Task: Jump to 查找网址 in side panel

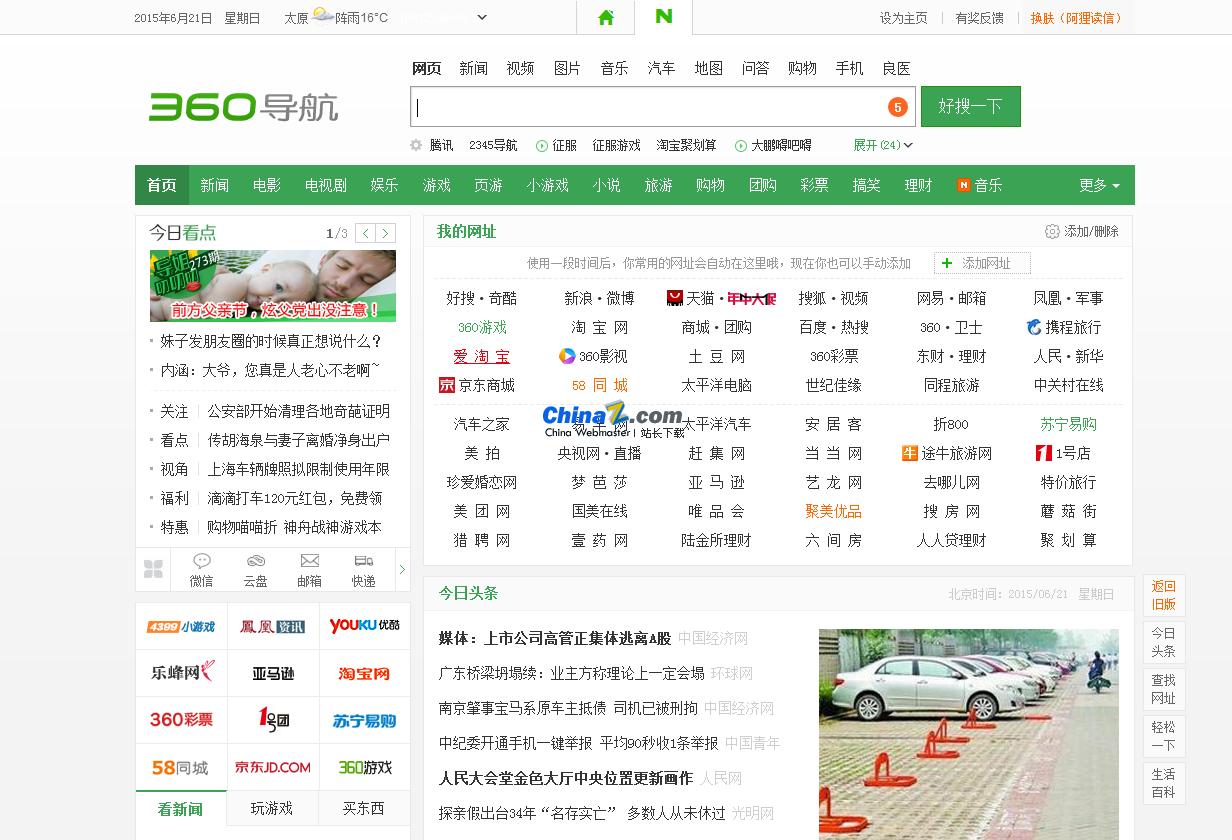Action: pyautogui.click(x=1163, y=689)
